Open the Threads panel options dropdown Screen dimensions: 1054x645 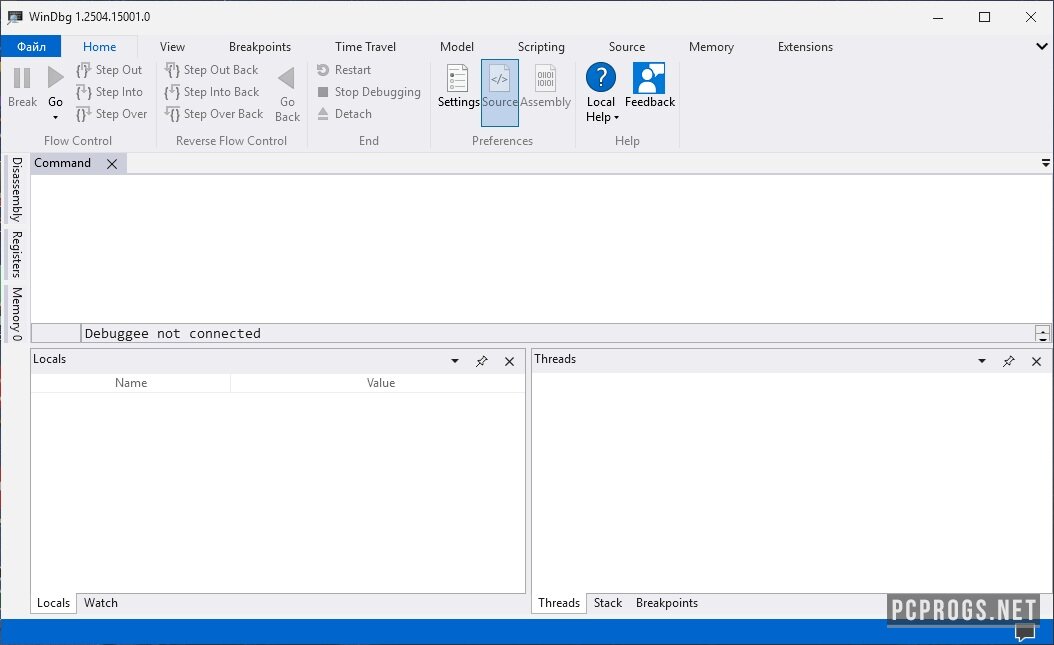981,361
